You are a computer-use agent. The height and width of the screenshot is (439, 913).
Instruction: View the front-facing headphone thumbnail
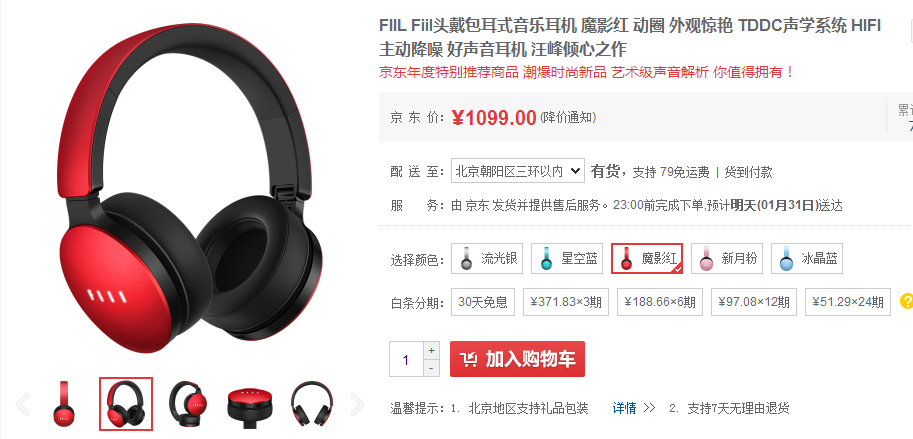(312, 403)
